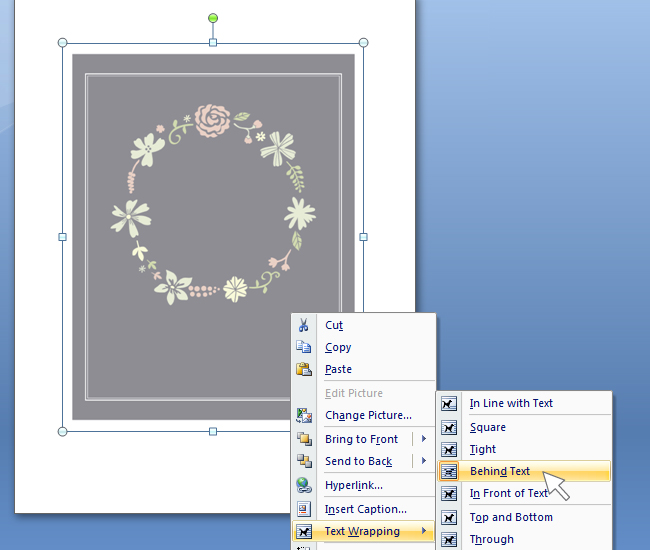The height and width of the screenshot is (550, 650).
Task: Click the Change Picture icon
Action: coord(304,415)
